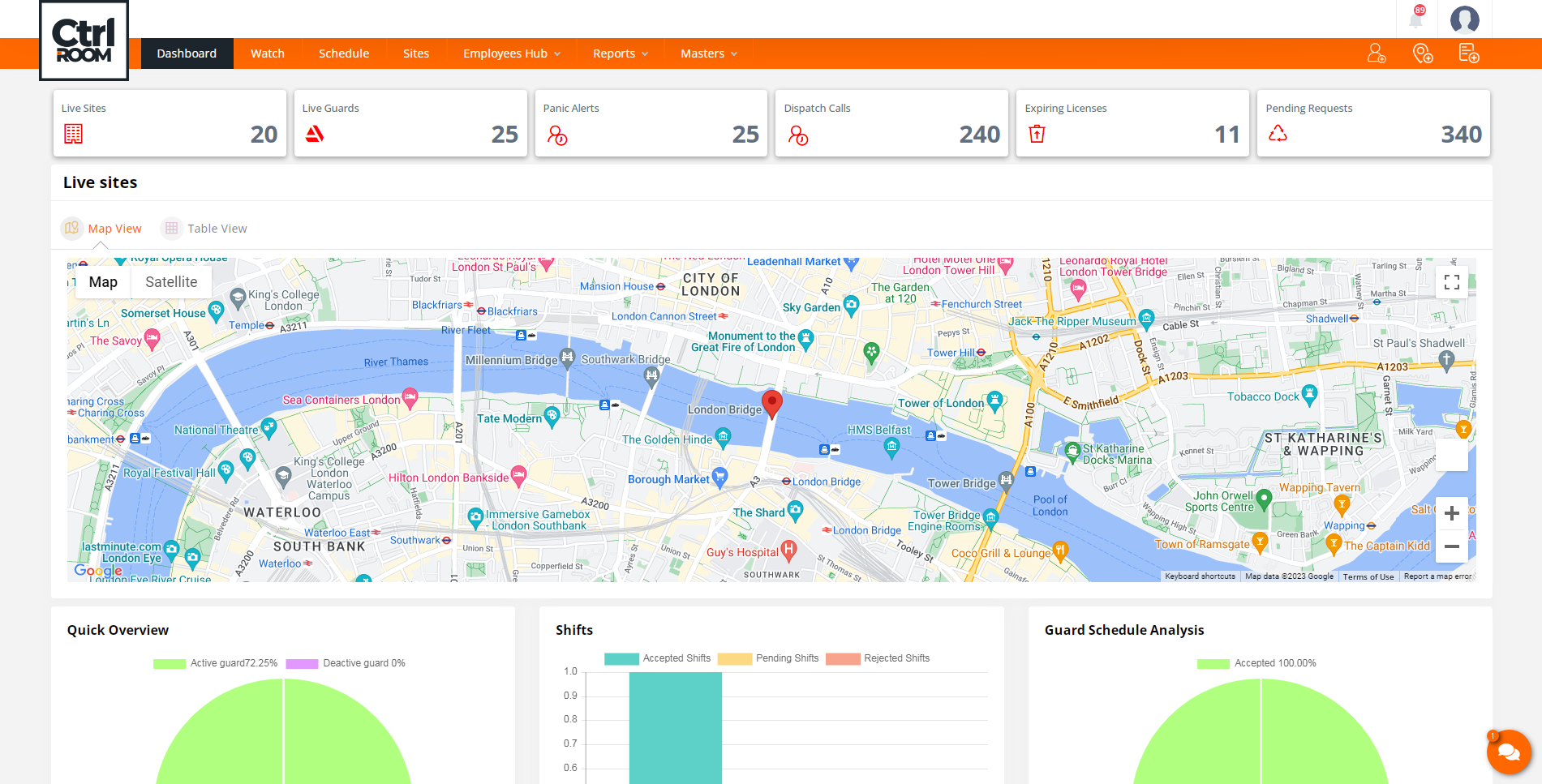Click the Dispatch Calls value 240

point(980,135)
